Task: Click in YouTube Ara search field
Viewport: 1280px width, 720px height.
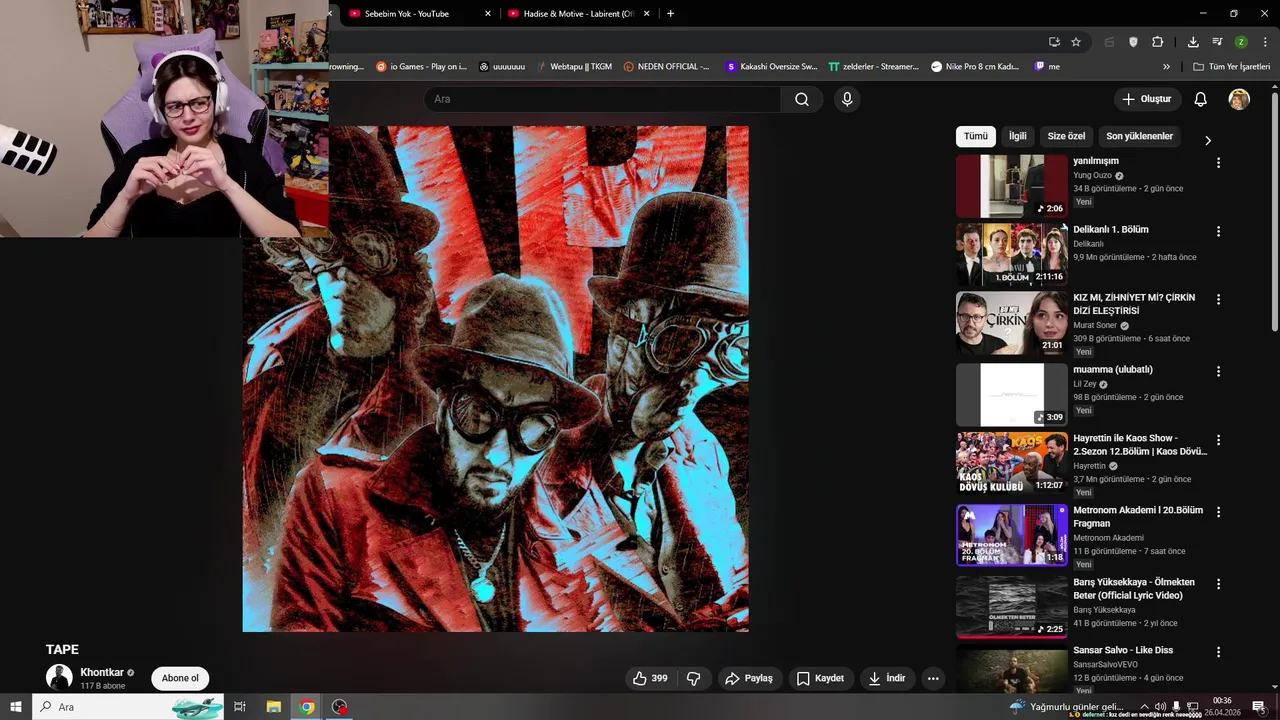Action: 604,99
